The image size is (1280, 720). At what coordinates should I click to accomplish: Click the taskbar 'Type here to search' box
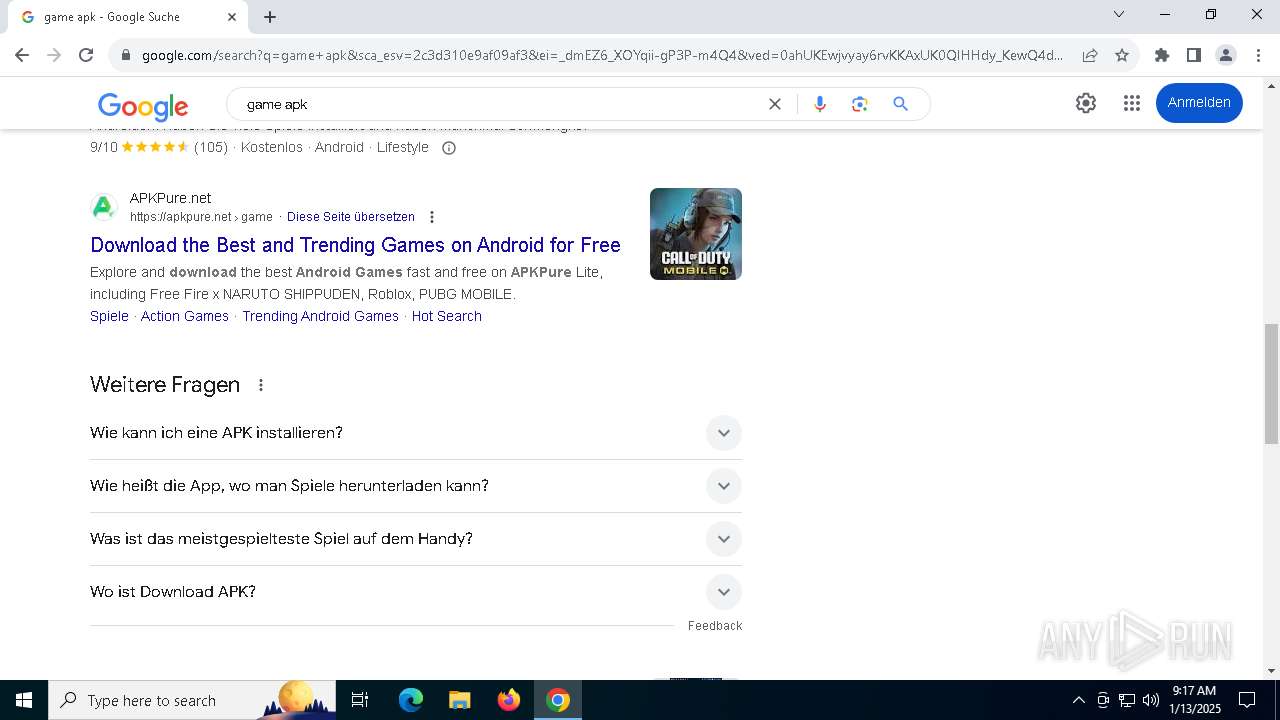[x=192, y=700]
